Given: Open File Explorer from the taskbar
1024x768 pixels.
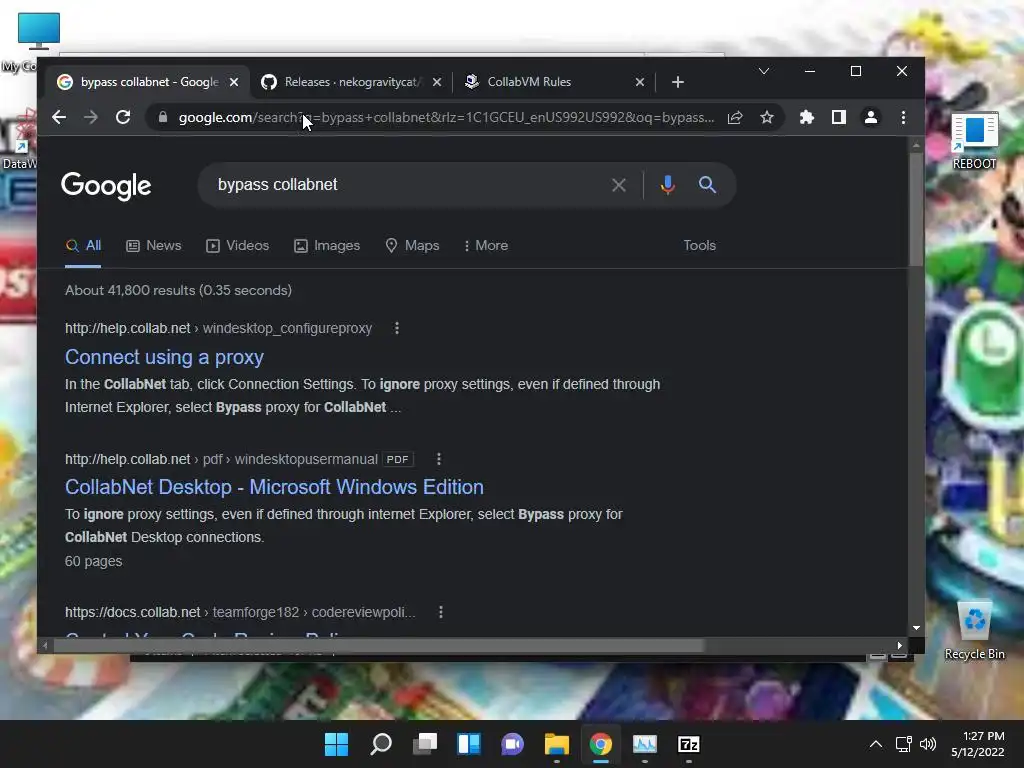Looking at the screenshot, I should pyautogui.click(x=557, y=744).
